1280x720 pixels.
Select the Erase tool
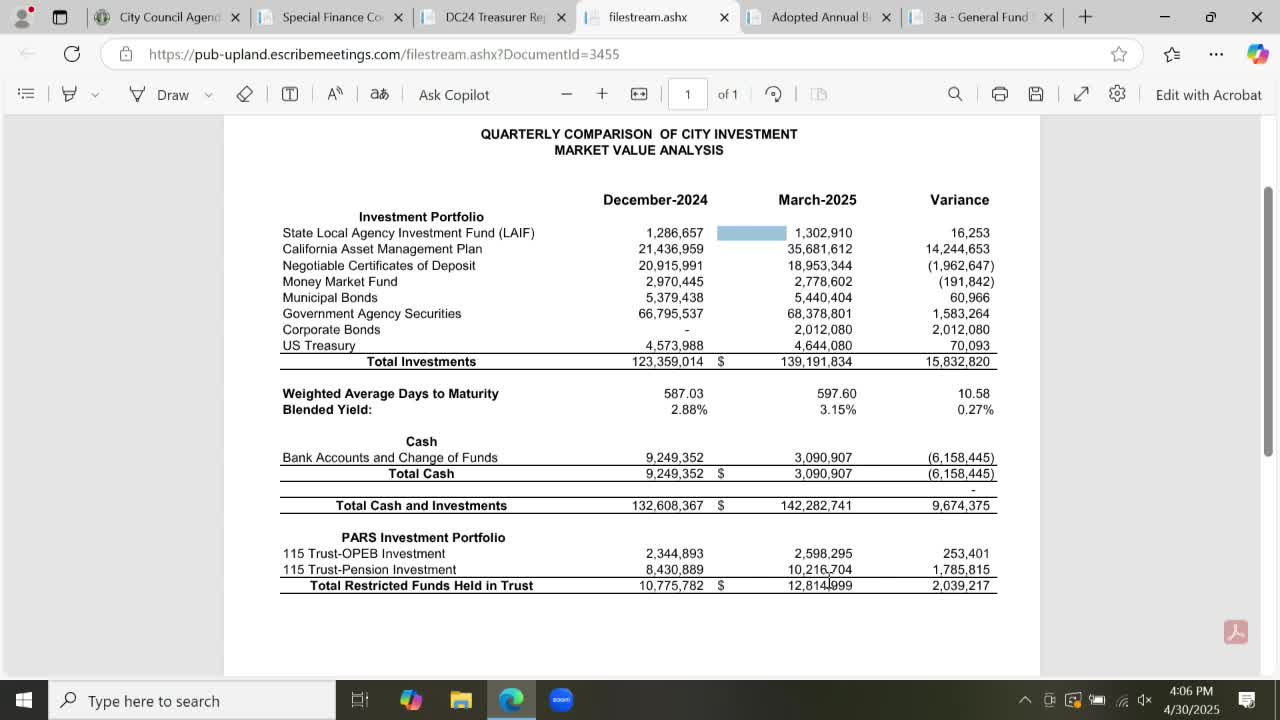(245, 94)
